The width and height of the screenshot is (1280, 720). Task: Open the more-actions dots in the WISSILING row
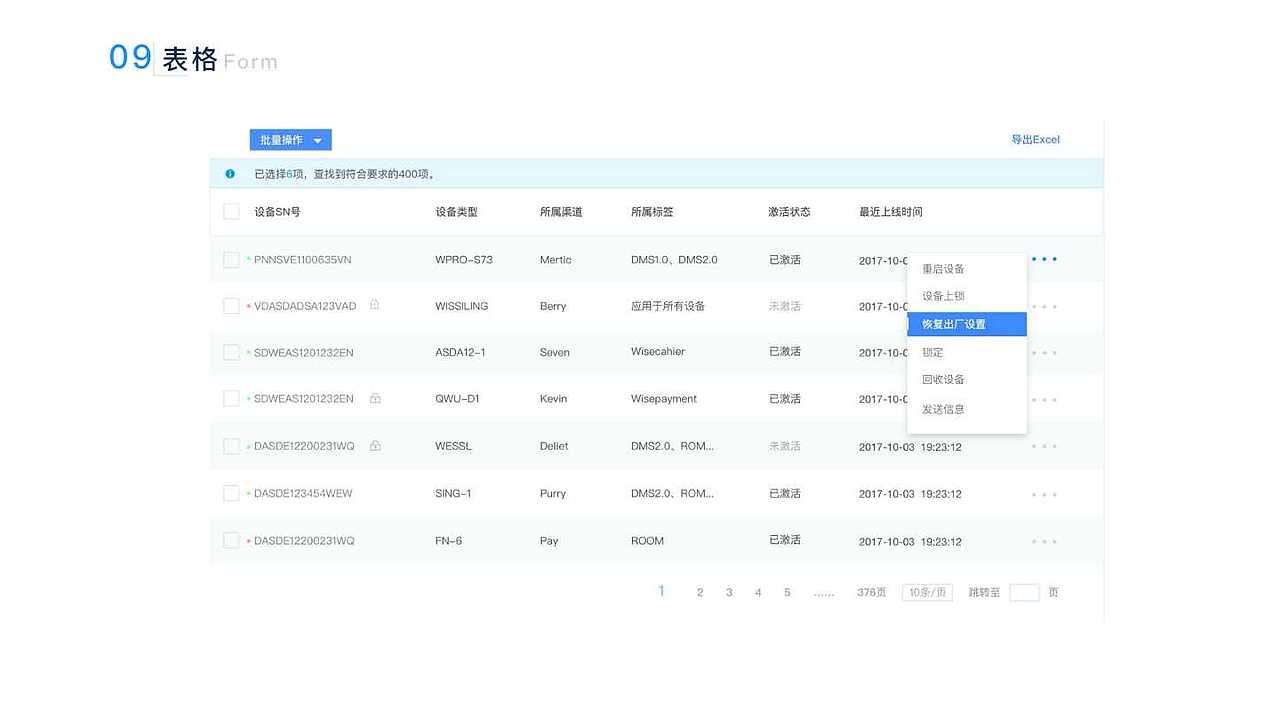tap(1044, 306)
